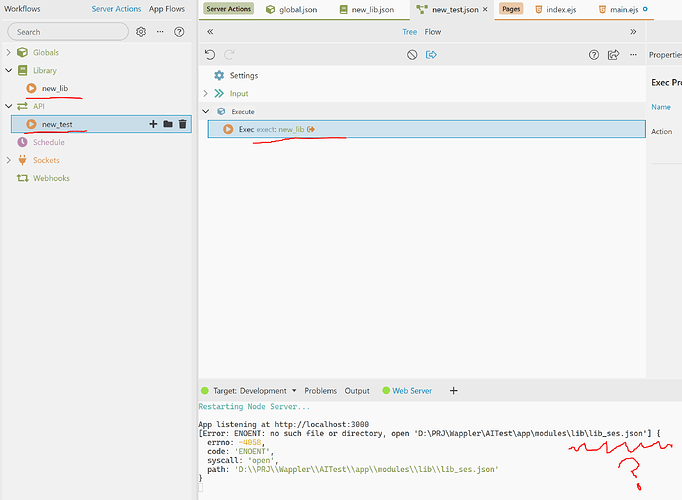
Task: Click the blue output toggle icon
Action: [x=431, y=54]
